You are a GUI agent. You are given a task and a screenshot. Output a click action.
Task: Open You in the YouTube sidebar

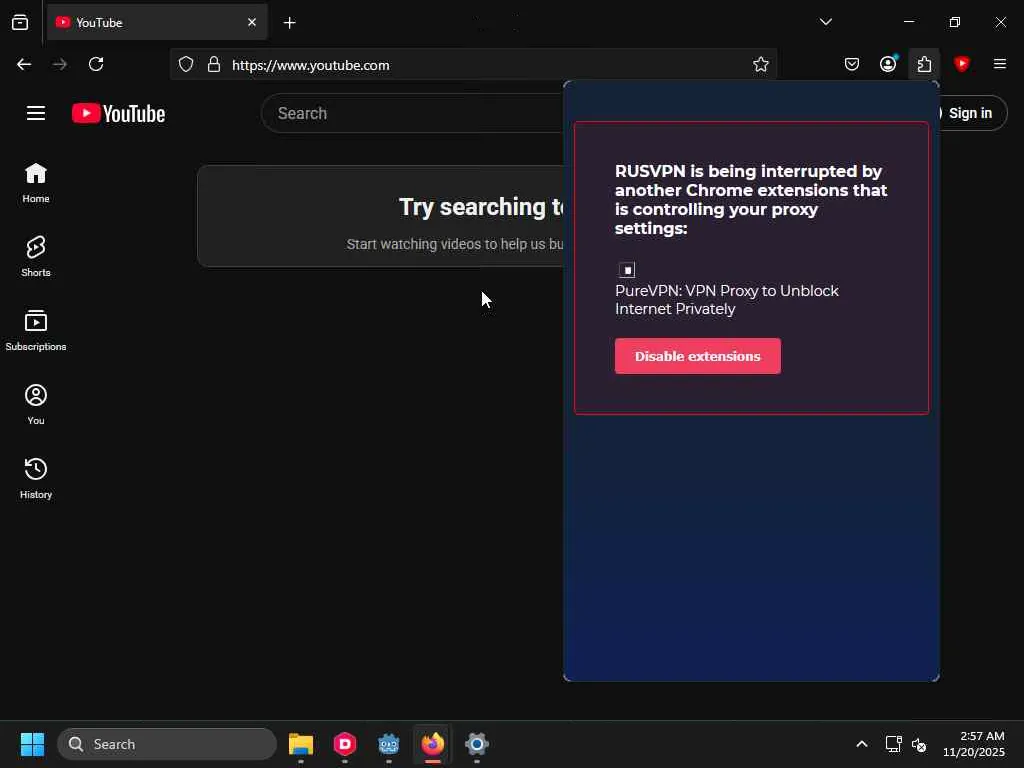point(36,404)
